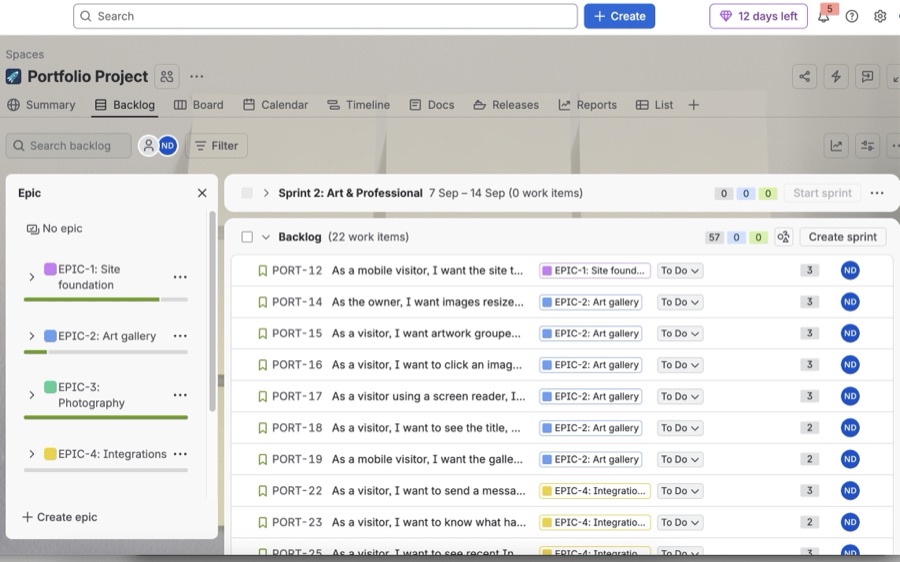
Task: Click the Portfolio Project rocket icon
Action: (13, 76)
